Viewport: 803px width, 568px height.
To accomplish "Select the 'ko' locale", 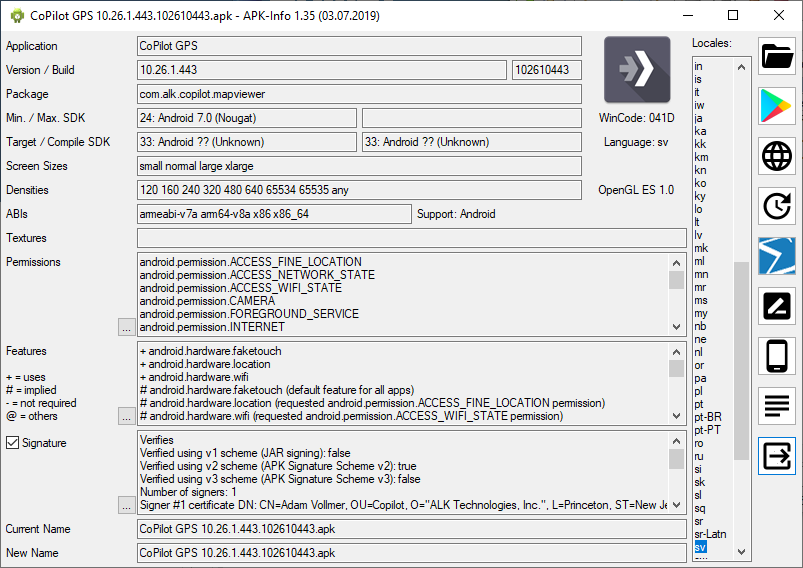I will pos(700,183).
